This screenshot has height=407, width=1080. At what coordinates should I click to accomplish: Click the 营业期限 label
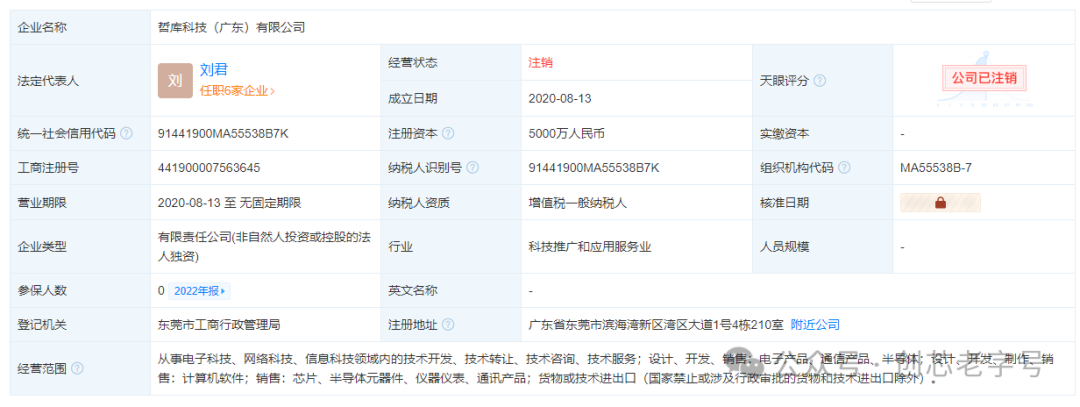pos(41,203)
